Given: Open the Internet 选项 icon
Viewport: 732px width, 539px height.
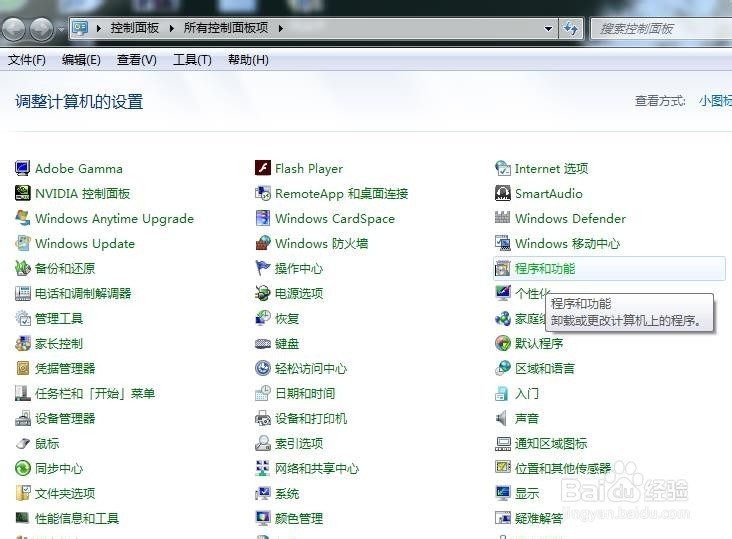Looking at the screenshot, I should coord(503,168).
